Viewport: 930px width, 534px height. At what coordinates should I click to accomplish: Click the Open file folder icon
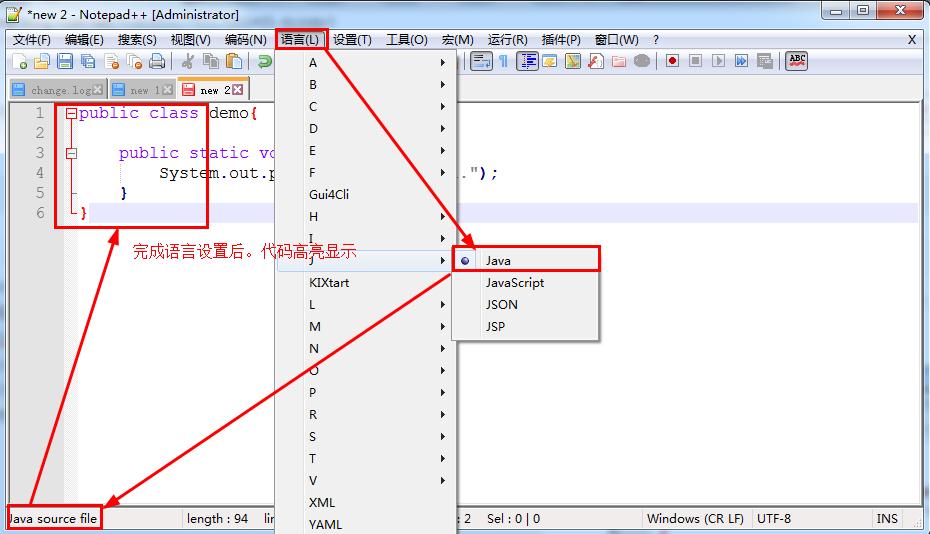[42, 61]
